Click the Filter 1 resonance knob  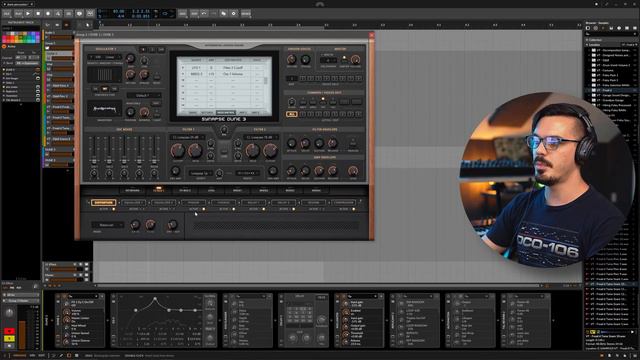pos(195,151)
